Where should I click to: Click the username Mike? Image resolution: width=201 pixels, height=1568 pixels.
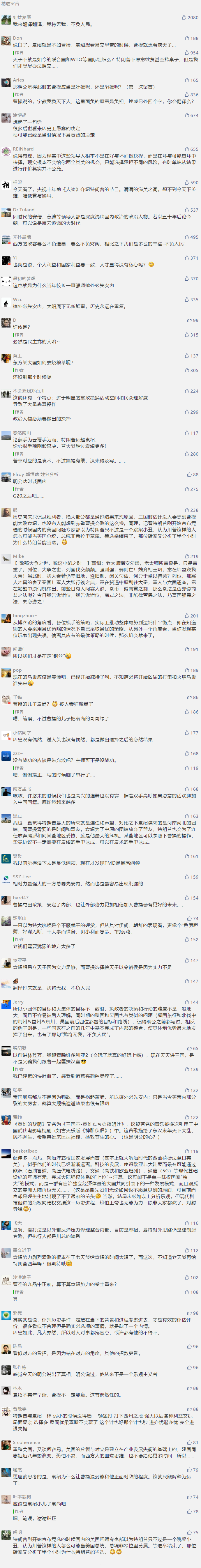point(18,556)
